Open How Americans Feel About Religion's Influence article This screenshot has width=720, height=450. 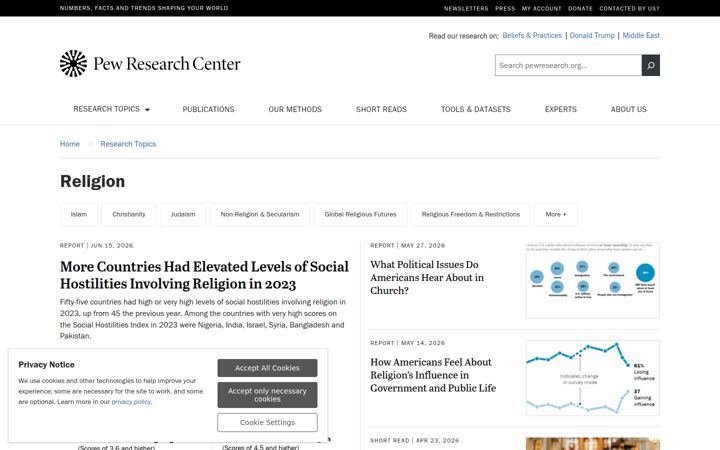coord(433,375)
